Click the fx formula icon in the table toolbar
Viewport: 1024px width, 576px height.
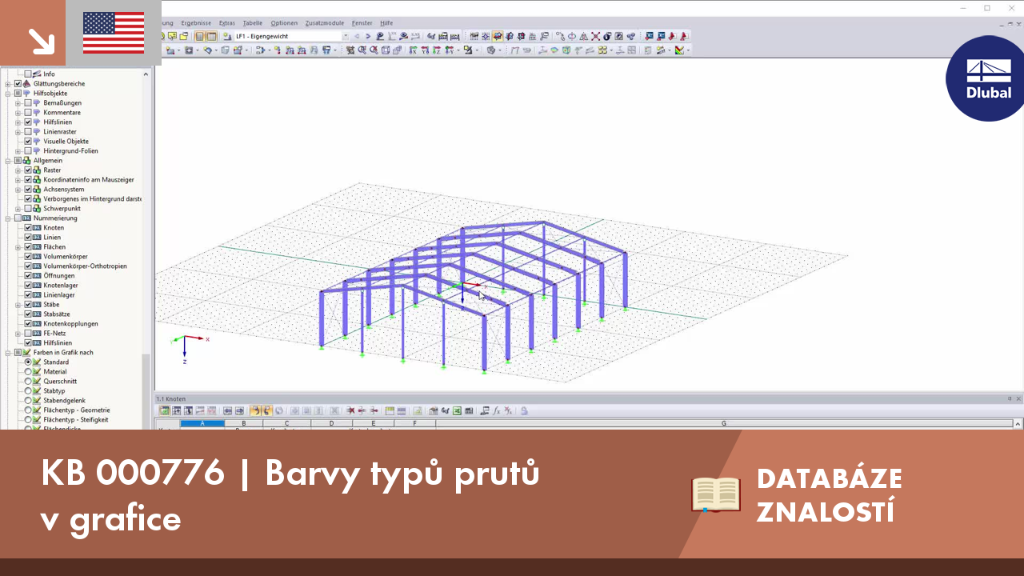(496, 411)
